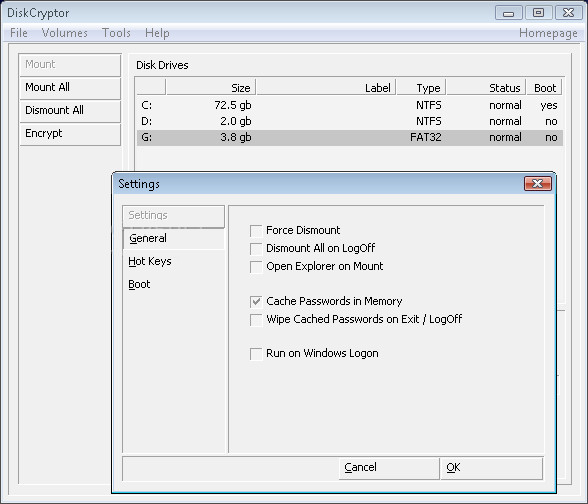Close the DiskCryptor main window

coord(568,13)
